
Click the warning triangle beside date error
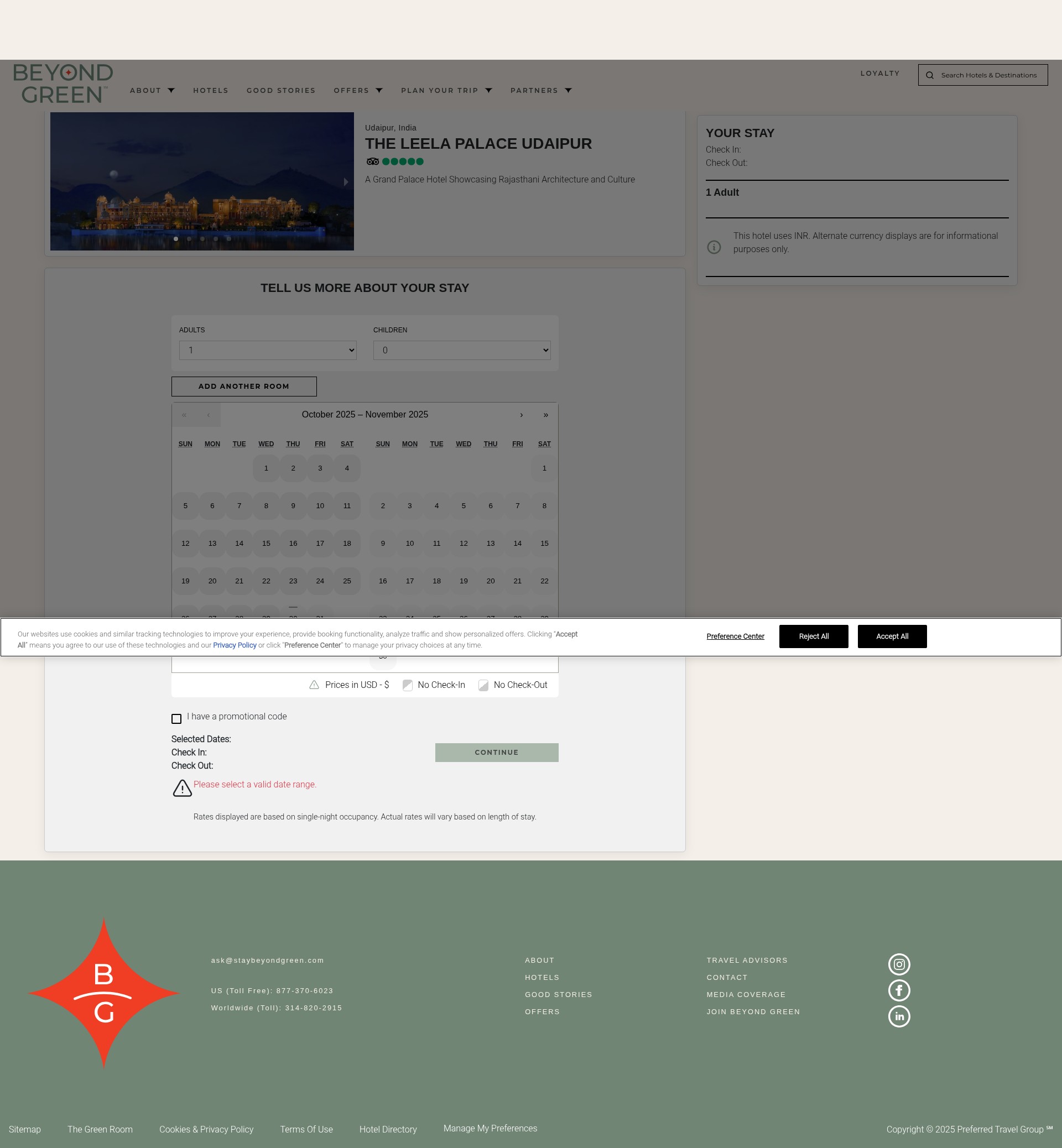(x=182, y=788)
